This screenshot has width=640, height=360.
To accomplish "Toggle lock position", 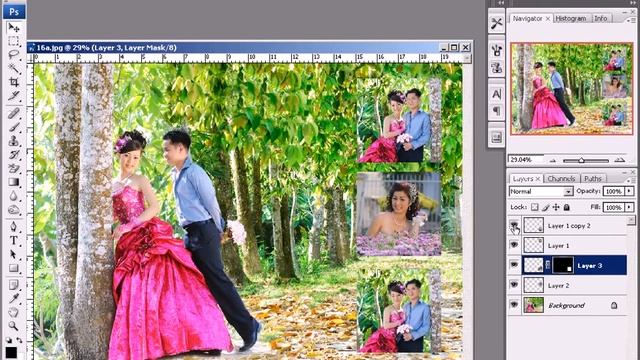I will (x=556, y=207).
